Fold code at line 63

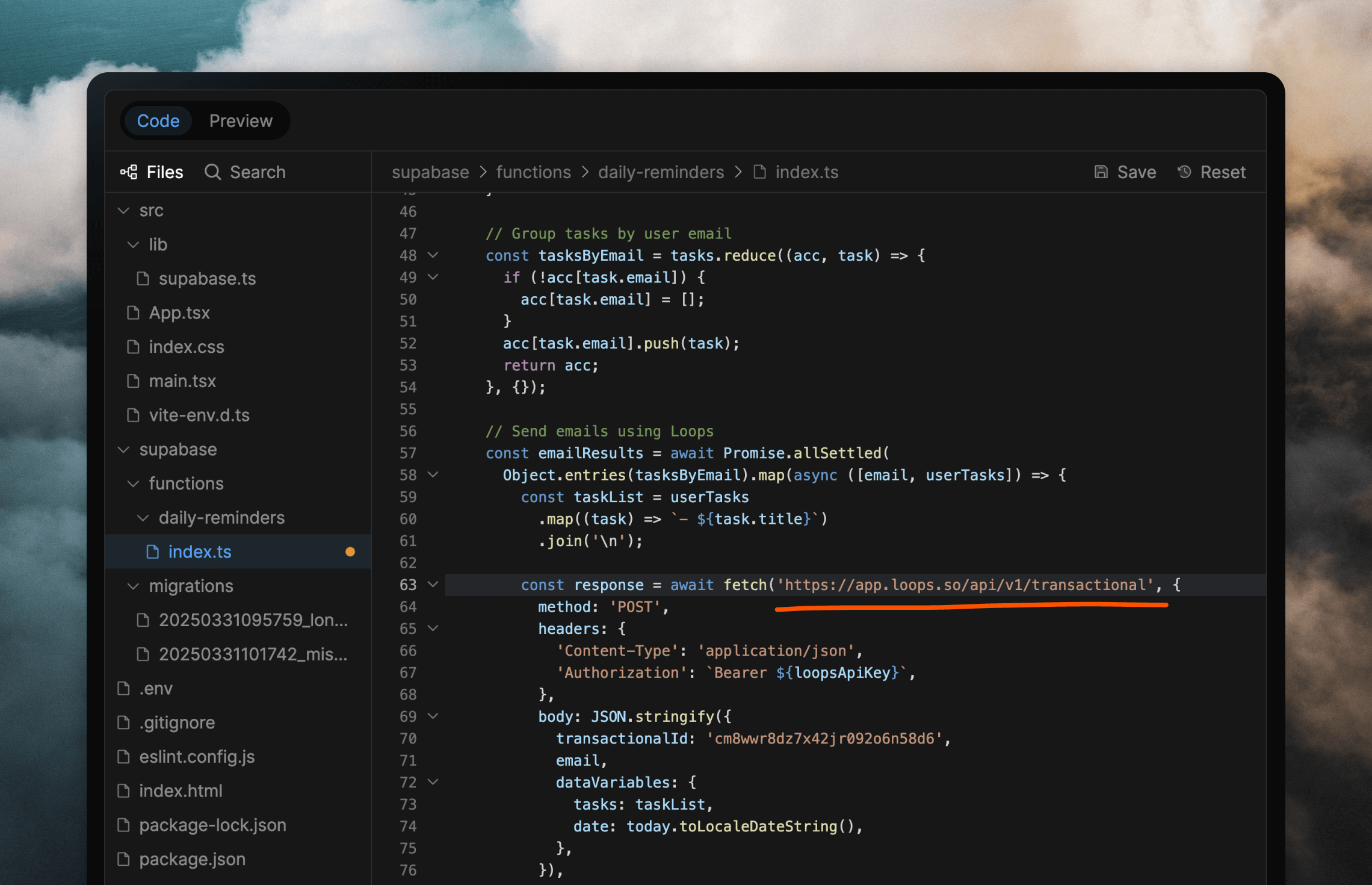pos(433,584)
